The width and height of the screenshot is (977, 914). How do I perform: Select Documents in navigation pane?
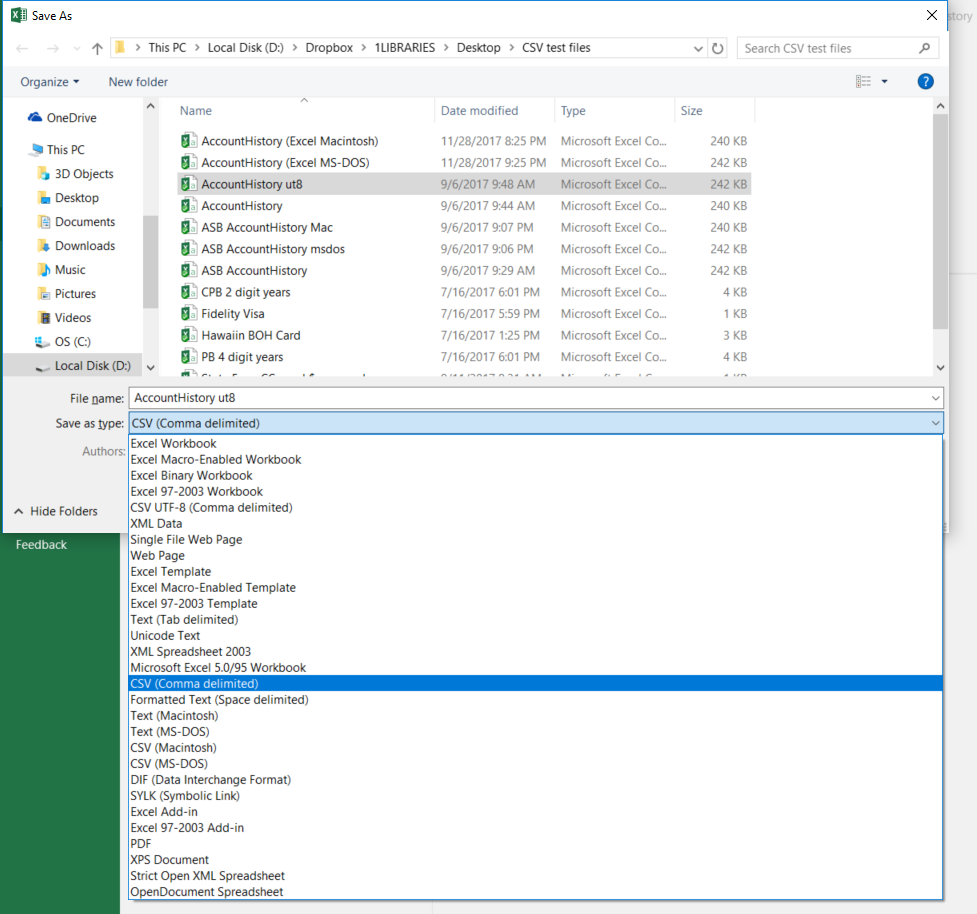(85, 222)
